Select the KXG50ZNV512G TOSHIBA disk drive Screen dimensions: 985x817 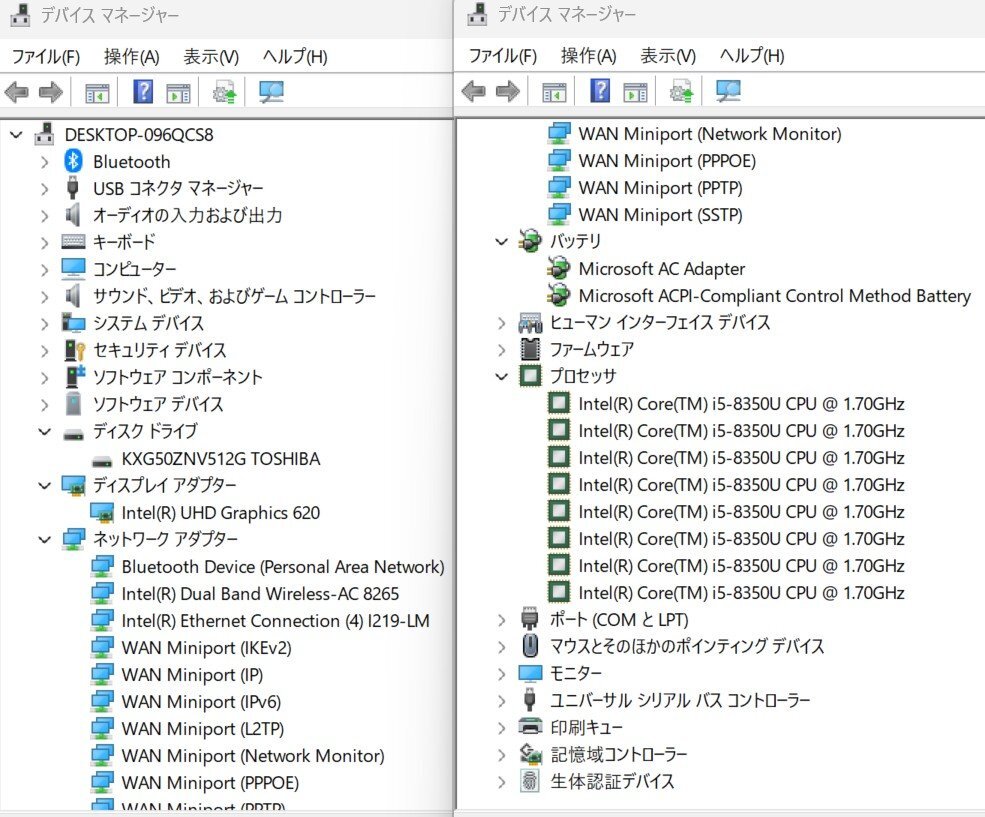tap(221, 458)
